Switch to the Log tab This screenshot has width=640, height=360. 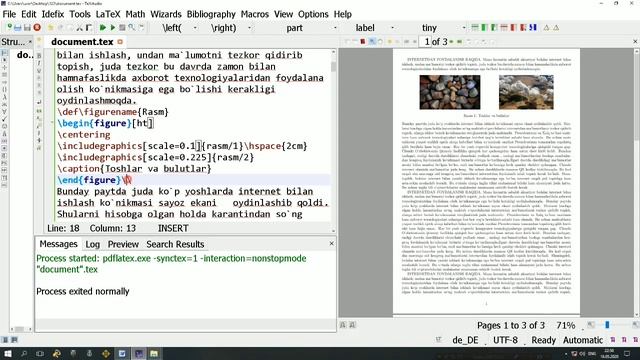[x=93, y=244]
